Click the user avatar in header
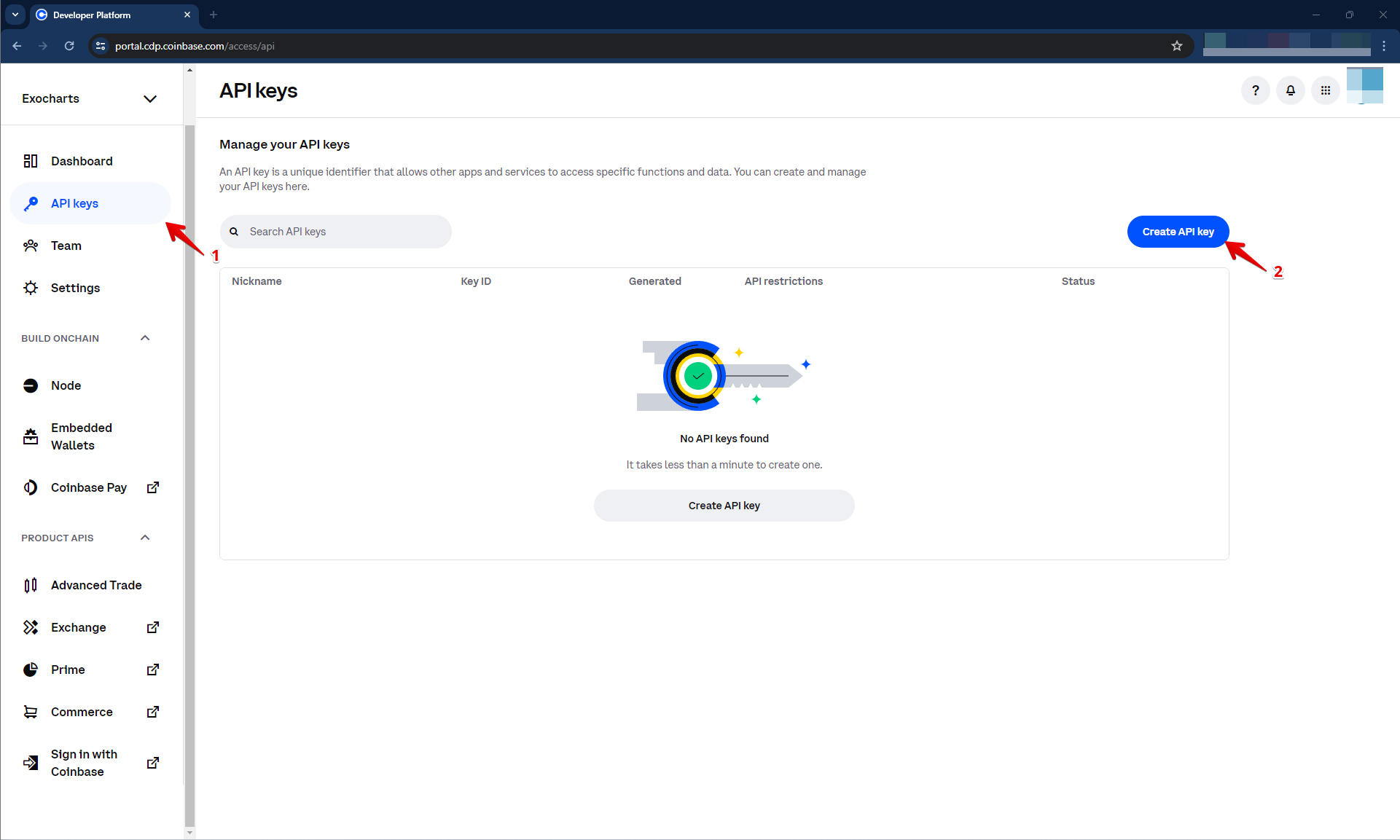This screenshot has height=840, width=1400. [1365, 86]
